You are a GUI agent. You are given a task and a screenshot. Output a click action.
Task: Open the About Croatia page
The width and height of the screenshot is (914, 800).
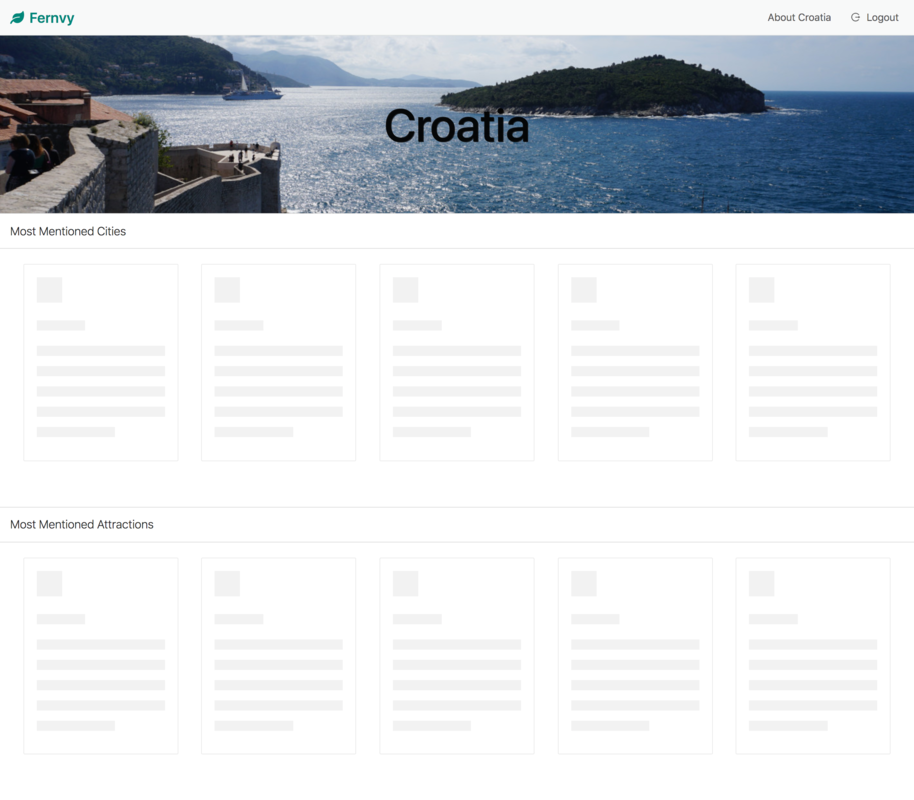(798, 18)
